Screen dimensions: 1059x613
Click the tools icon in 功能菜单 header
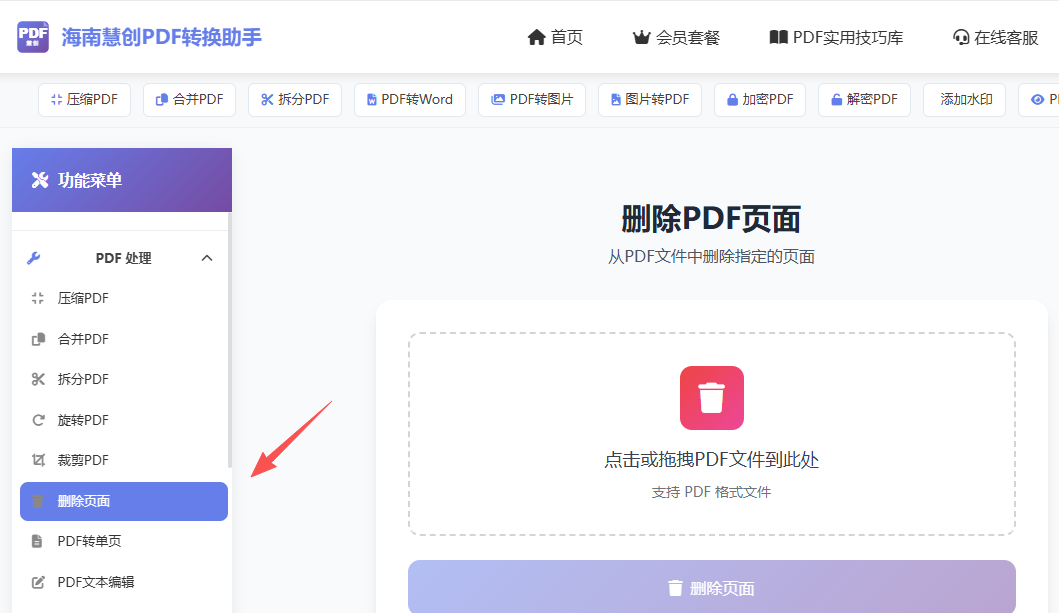(x=40, y=180)
